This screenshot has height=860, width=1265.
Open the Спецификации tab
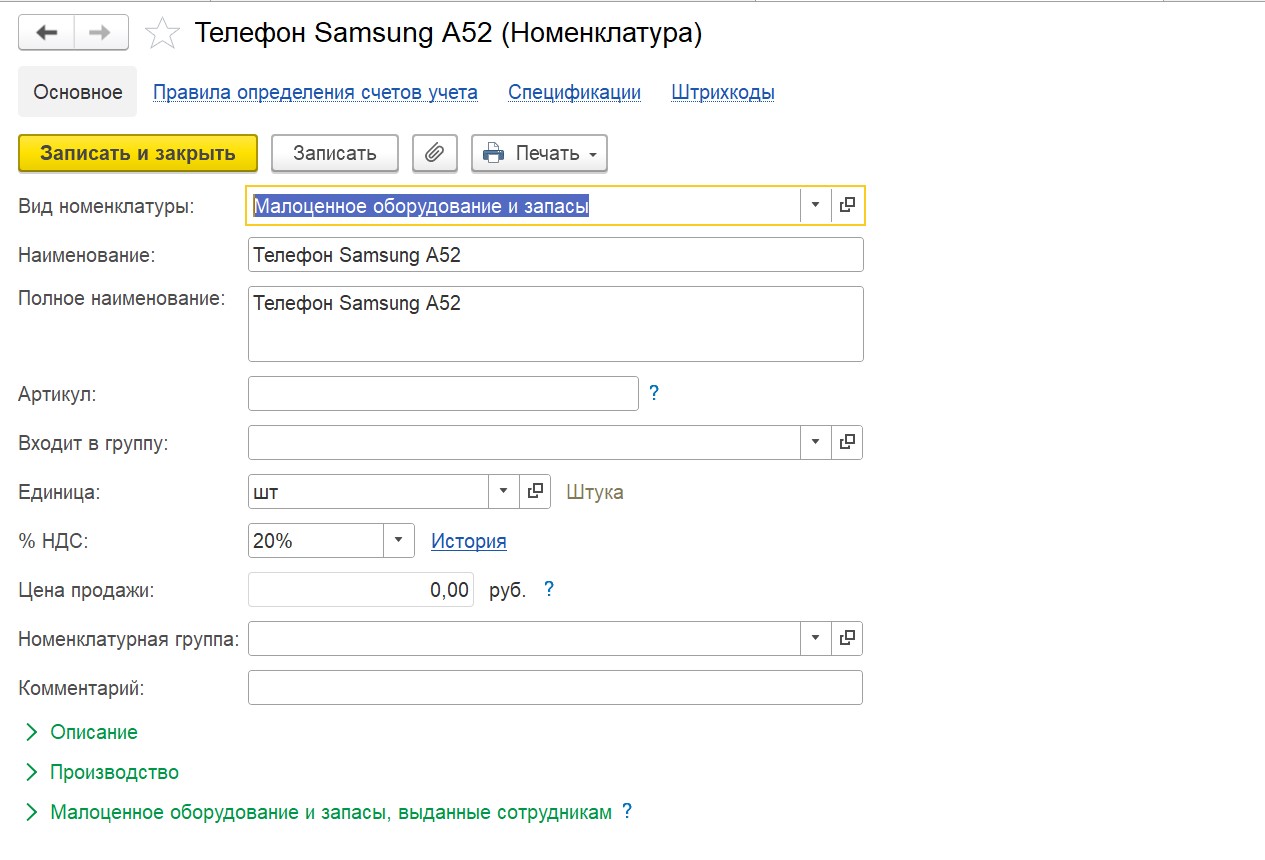(574, 92)
